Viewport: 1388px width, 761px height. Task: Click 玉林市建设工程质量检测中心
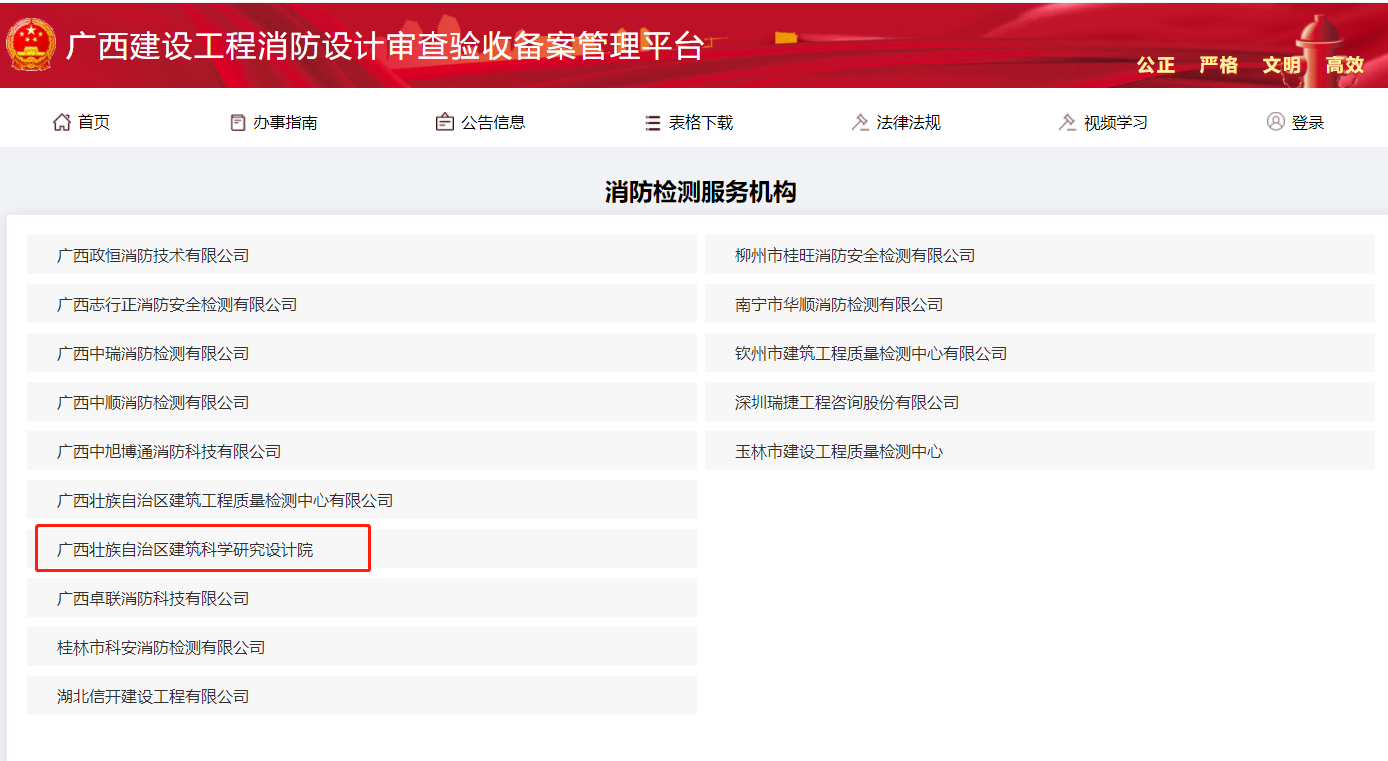[839, 451]
